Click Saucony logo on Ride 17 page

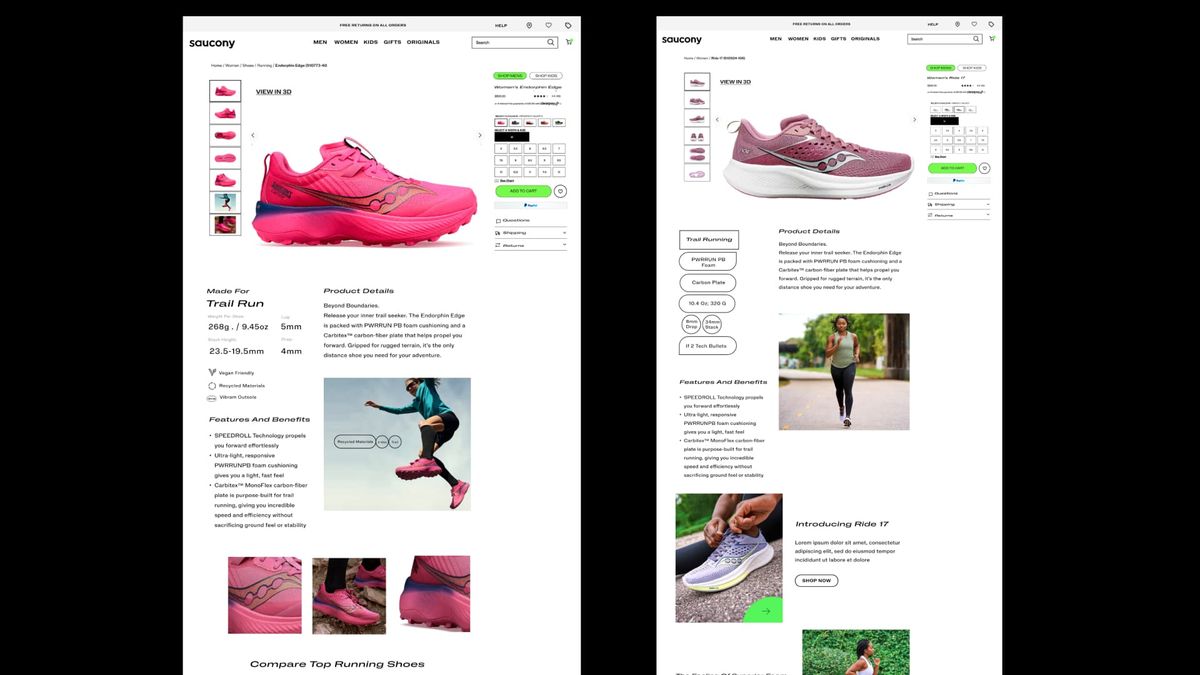(682, 40)
